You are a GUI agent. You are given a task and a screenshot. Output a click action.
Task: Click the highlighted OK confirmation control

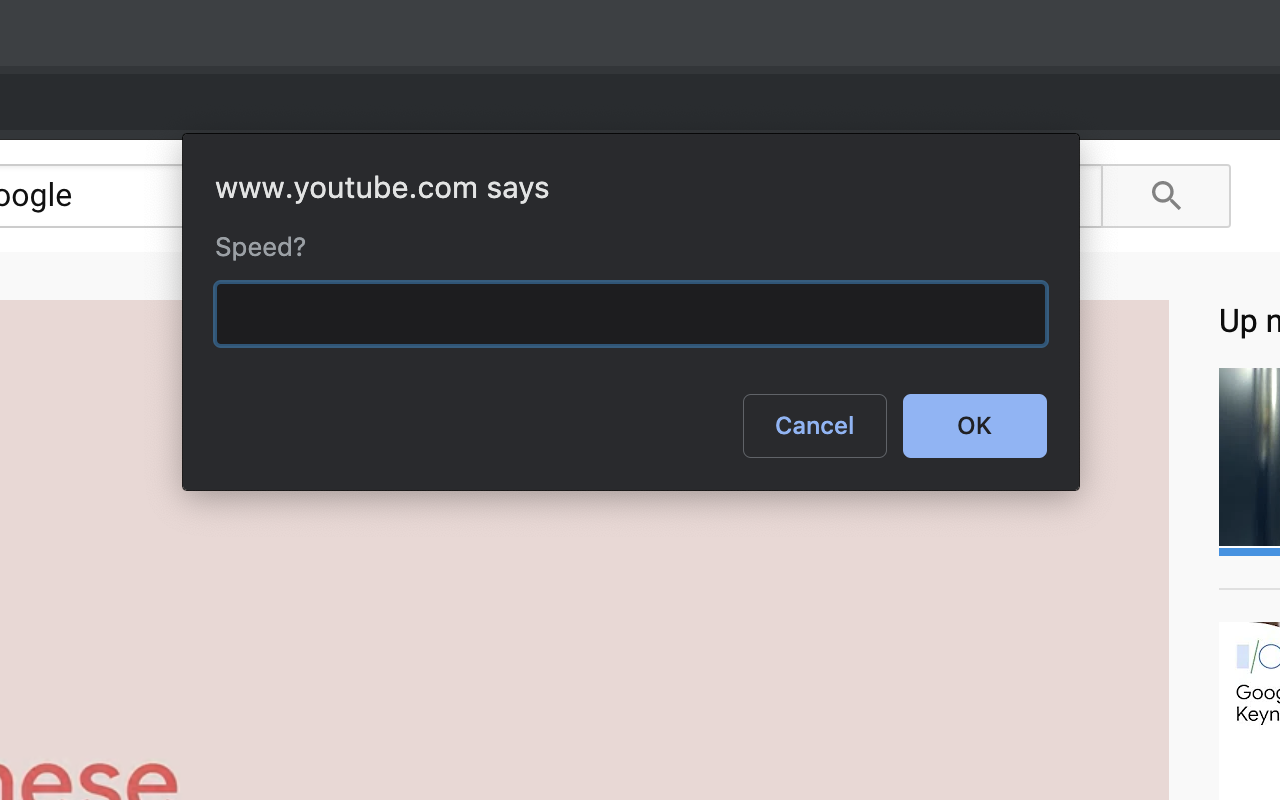(974, 425)
